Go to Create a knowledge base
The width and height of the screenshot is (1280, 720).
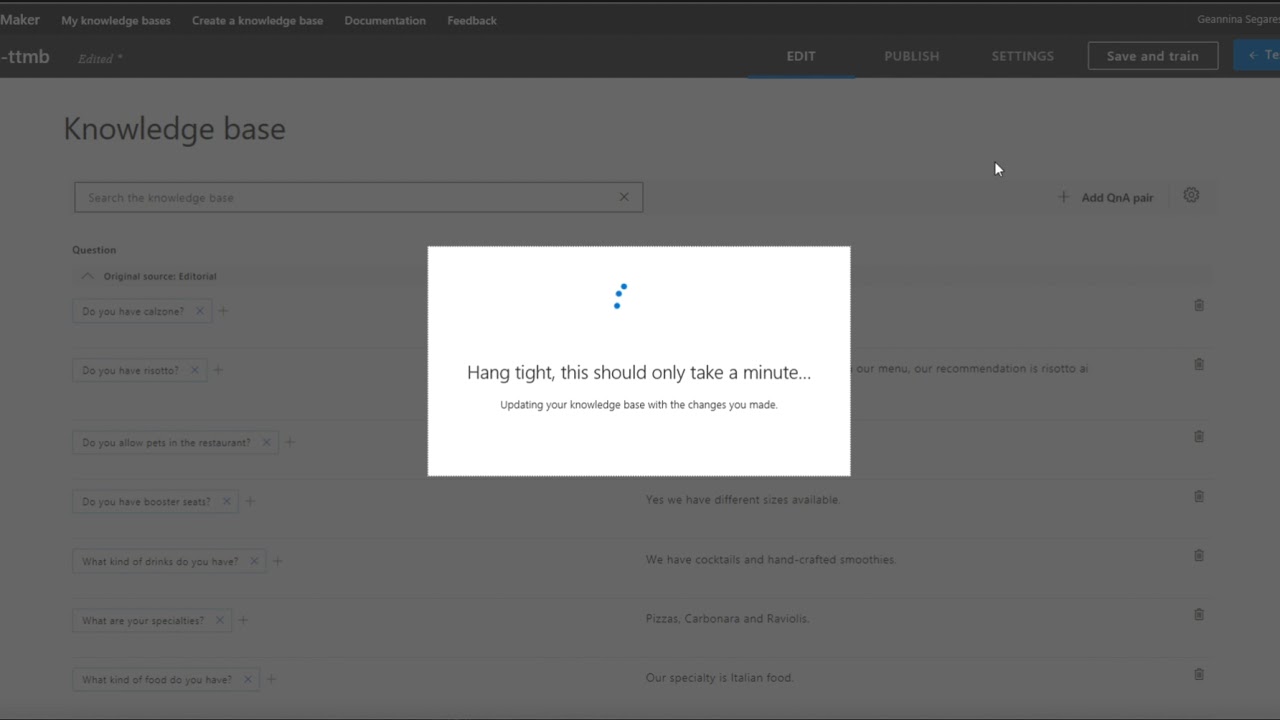pyautogui.click(x=258, y=20)
